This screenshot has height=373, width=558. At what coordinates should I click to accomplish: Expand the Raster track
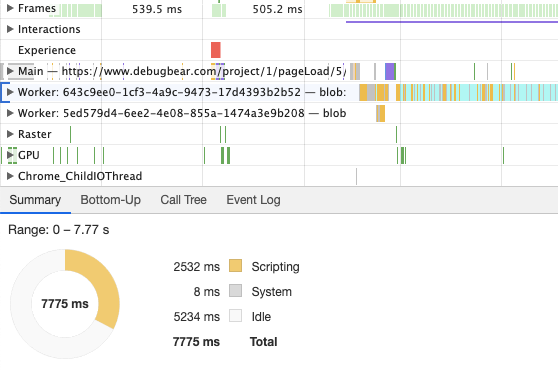(x=10, y=134)
